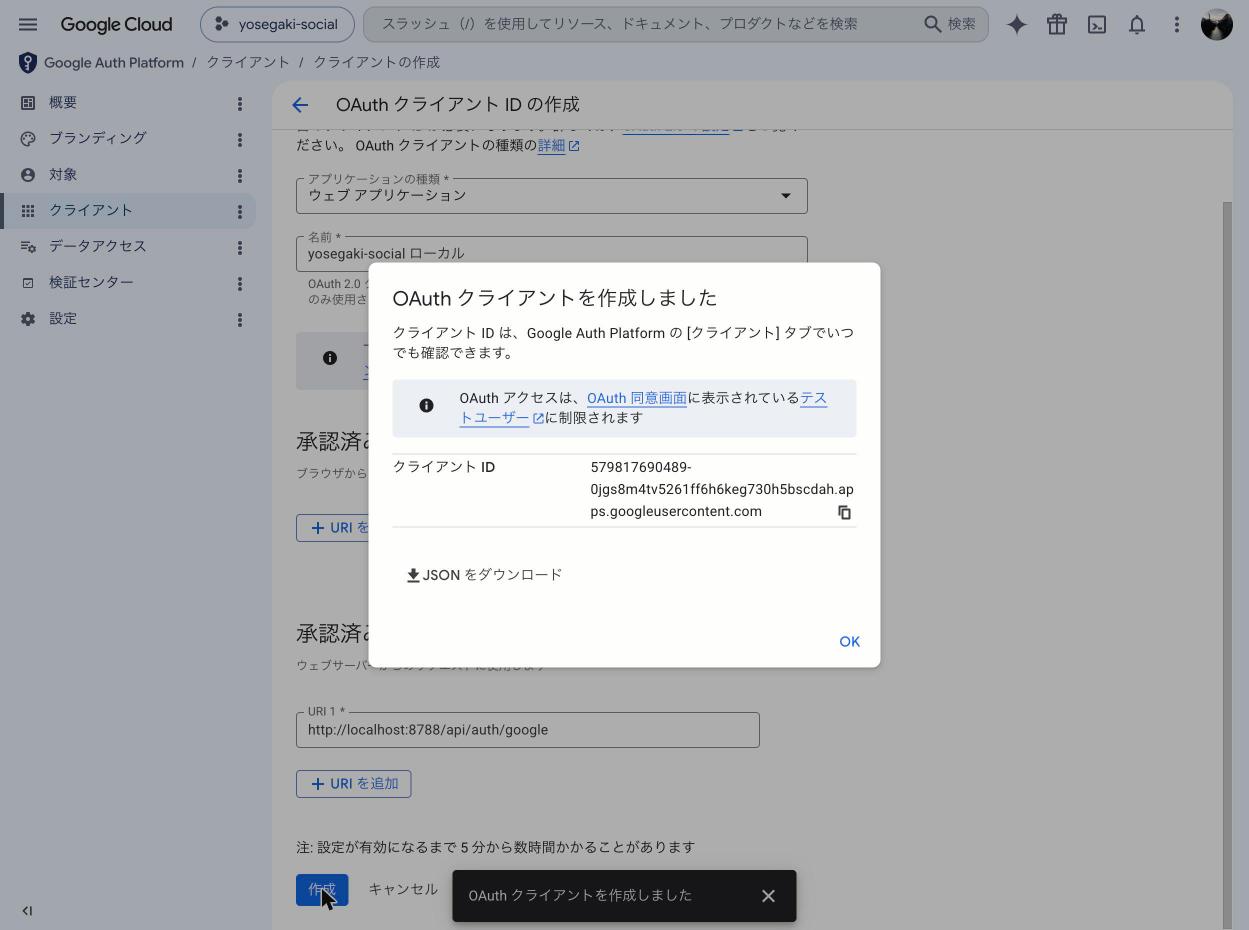
Task: Click the 検索 search button
Action: click(950, 24)
